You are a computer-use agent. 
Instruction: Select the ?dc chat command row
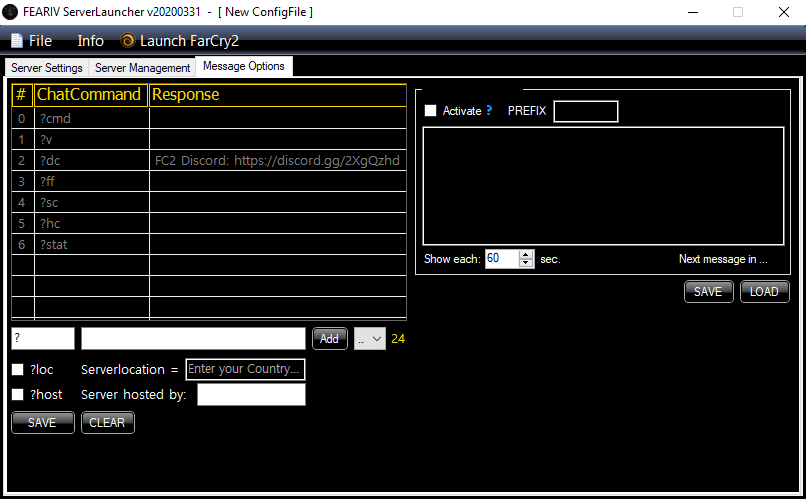tap(91, 160)
